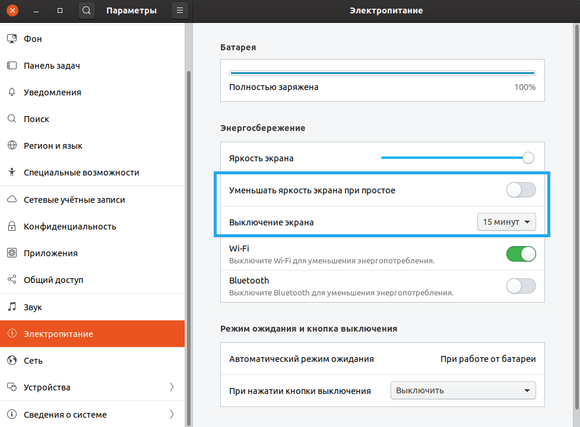
Task: Open the 15 минут screen-off dropdown
Action: pyautogui.click(x=506, y=222)
